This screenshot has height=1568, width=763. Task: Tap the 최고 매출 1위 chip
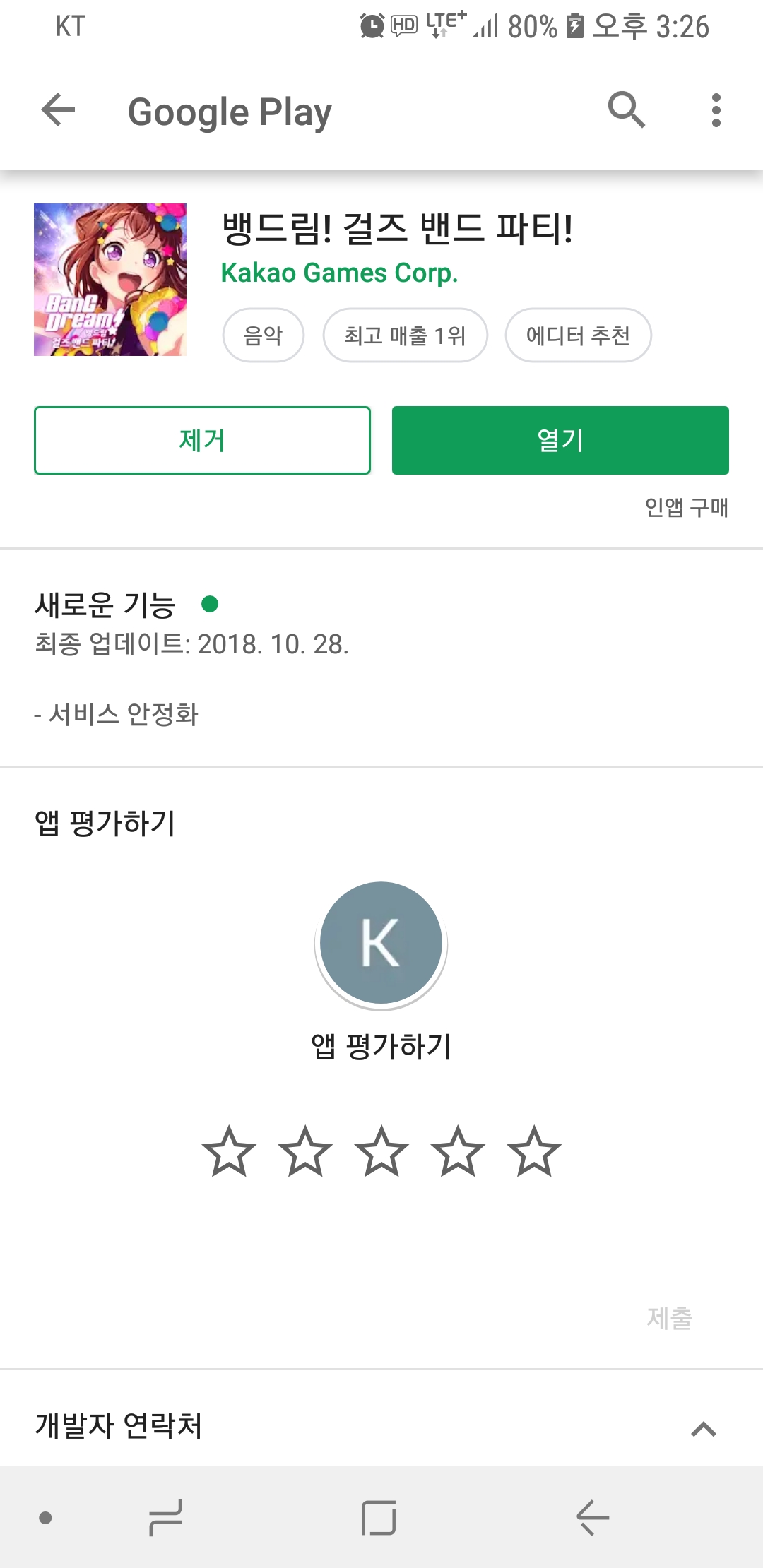click(405, 335)
